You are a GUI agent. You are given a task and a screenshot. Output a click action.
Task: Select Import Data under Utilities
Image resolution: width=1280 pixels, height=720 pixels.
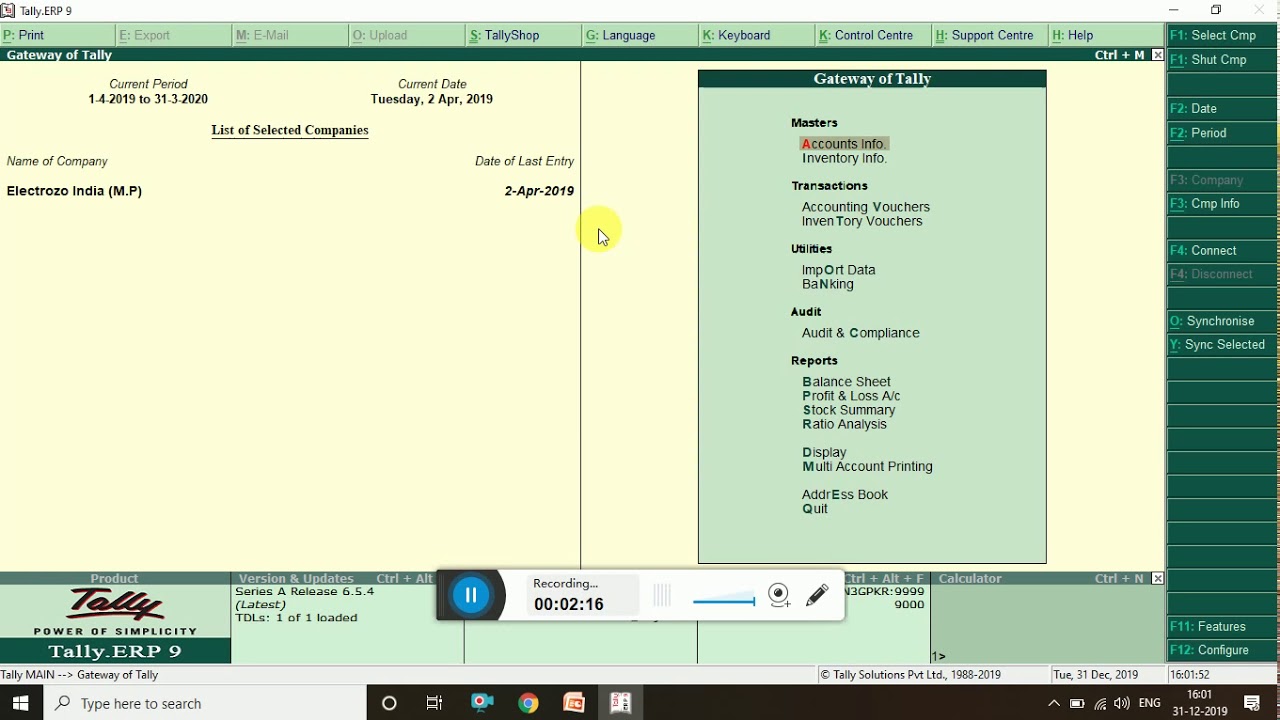(x=838, y=270)
